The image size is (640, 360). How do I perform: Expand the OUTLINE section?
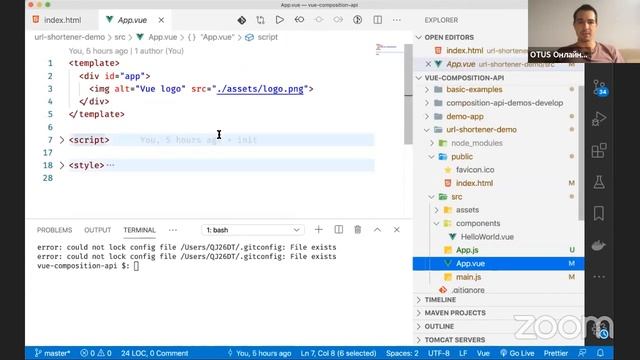tap(439, 327)
